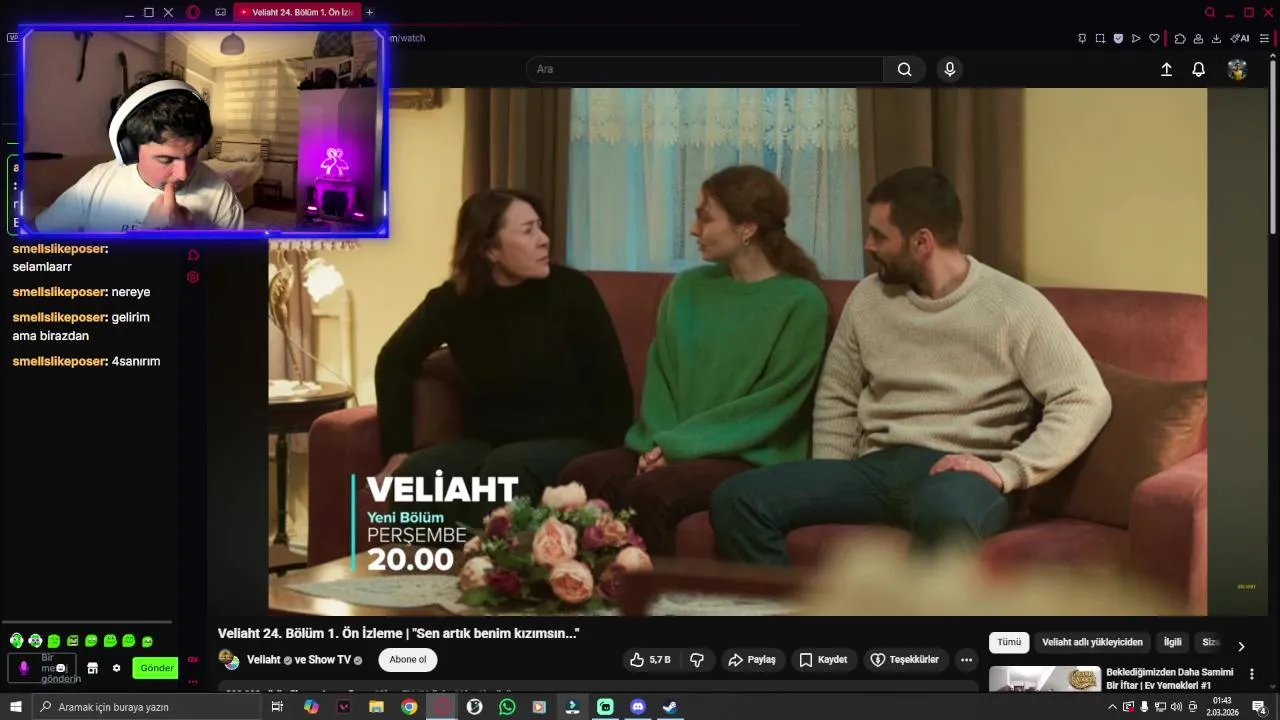Open volume control in system tray
Image resolution: width=1280 pixels, height=720 pixels.
click(1176, 707)
